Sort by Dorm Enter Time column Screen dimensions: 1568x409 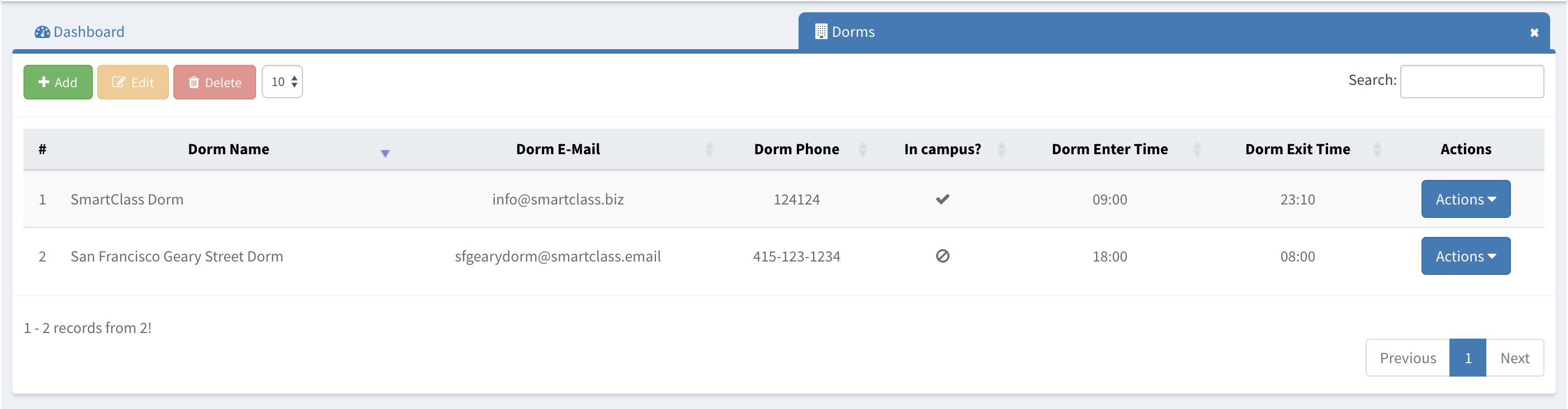[1197, 150]
